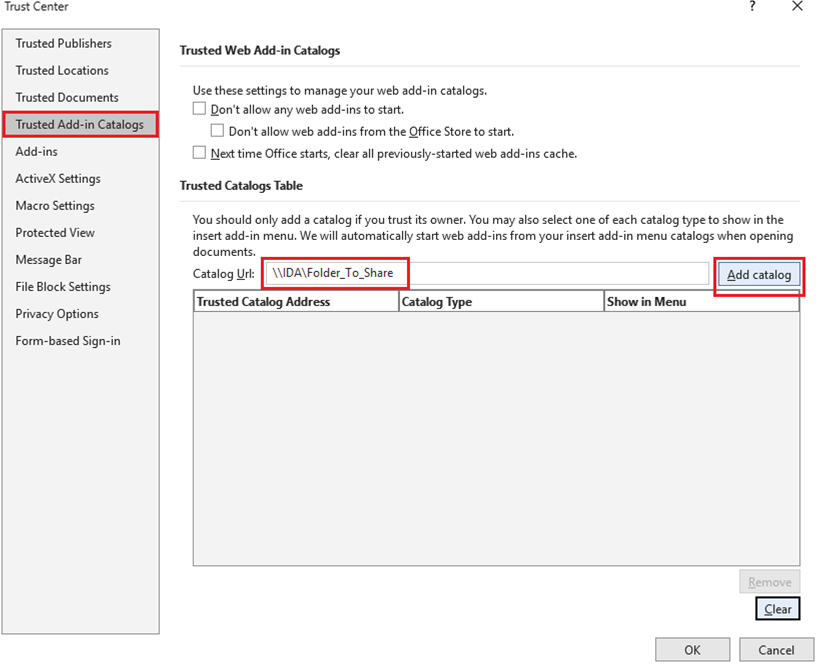Viewport: 819px width, 665px height.
Task: Open the Macro Settings page
Action: (56, 205)
